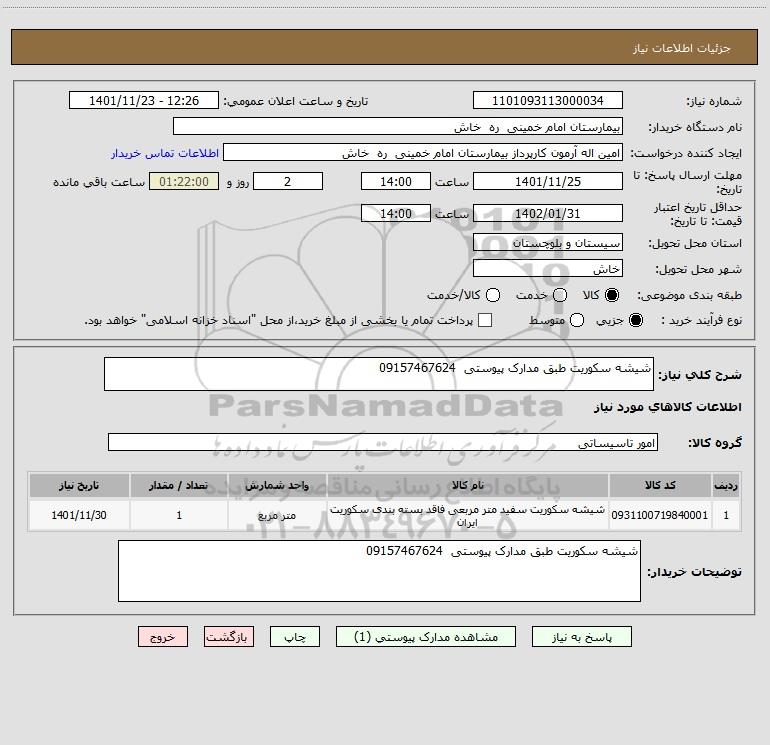Select متوسط purchase process radio
Screen dimensions: 770x745
click(x=577, y=320)
